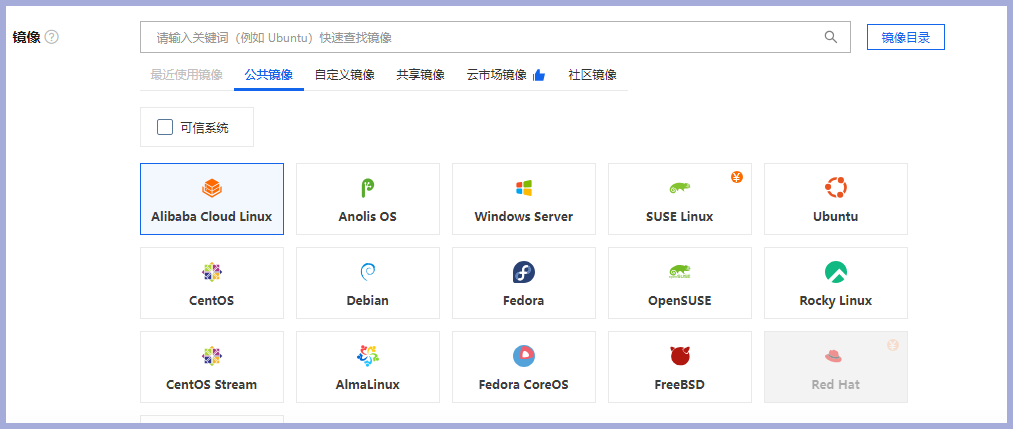The image size is (1013, 429).
Task: Click the Fedora CoreOS logo icon
Action: click(523, 357)
